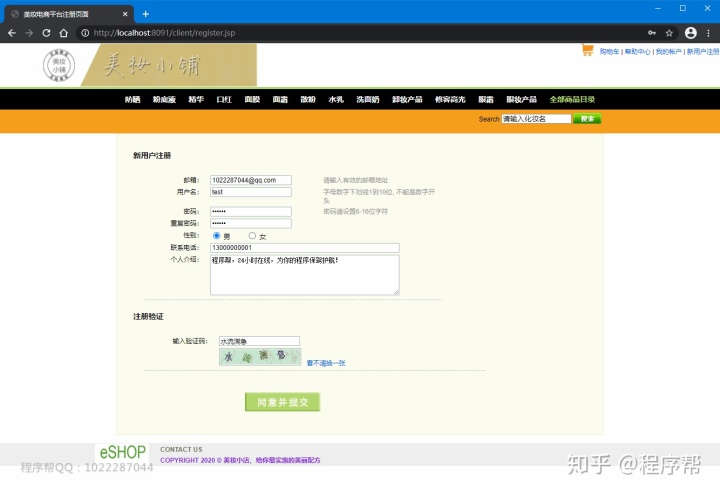Screen dimensions: 720x495
Task: Click the 同意并提交 submit button
Action: coord(282,402)
